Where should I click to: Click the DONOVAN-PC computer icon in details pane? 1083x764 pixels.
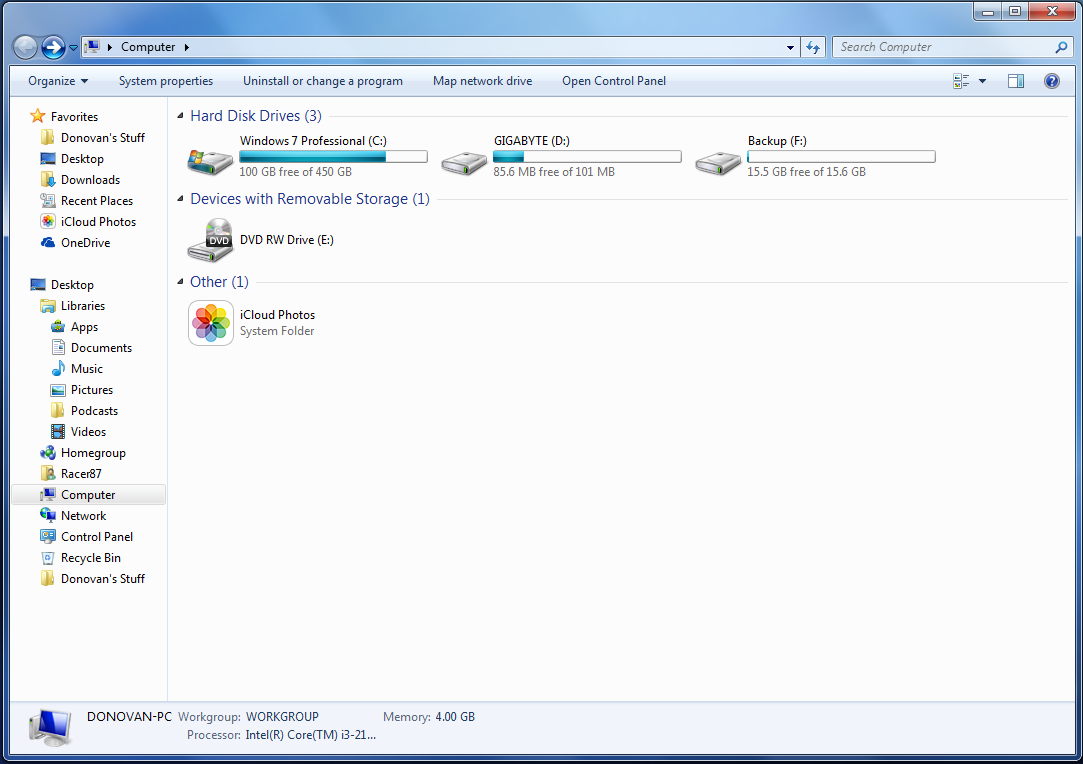(x=50, y=727)
